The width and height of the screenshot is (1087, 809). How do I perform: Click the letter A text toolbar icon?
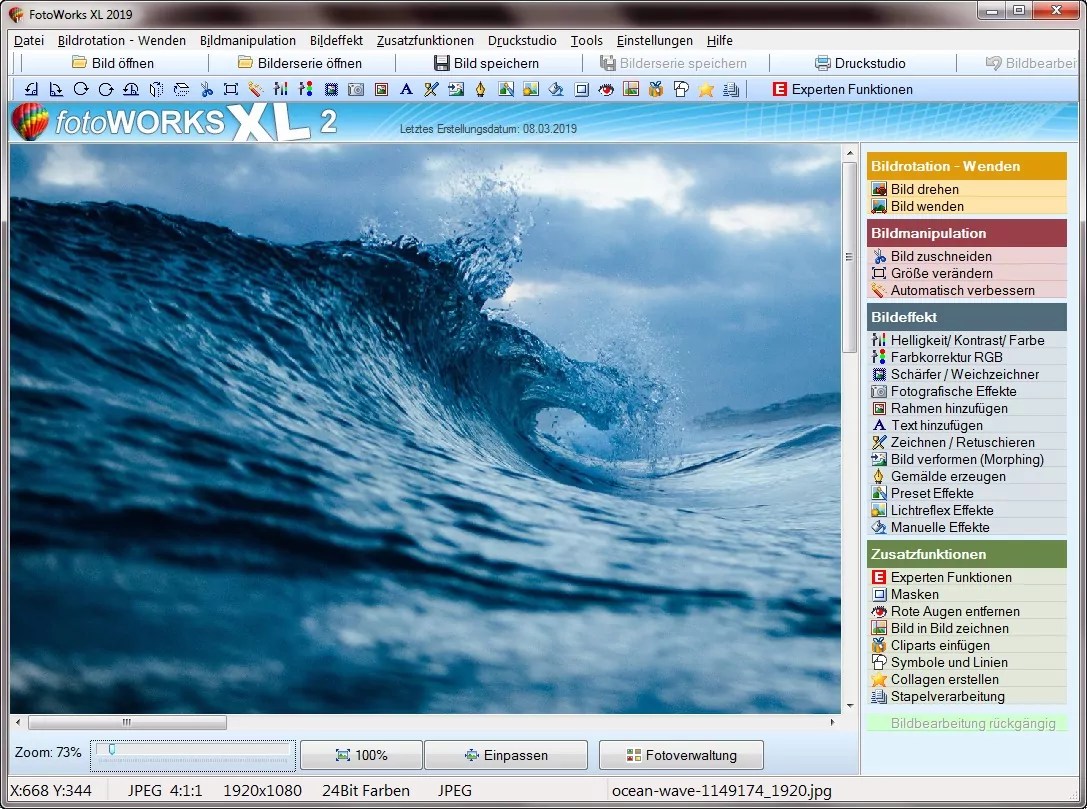pyautogui.click(x=406, y=89)
